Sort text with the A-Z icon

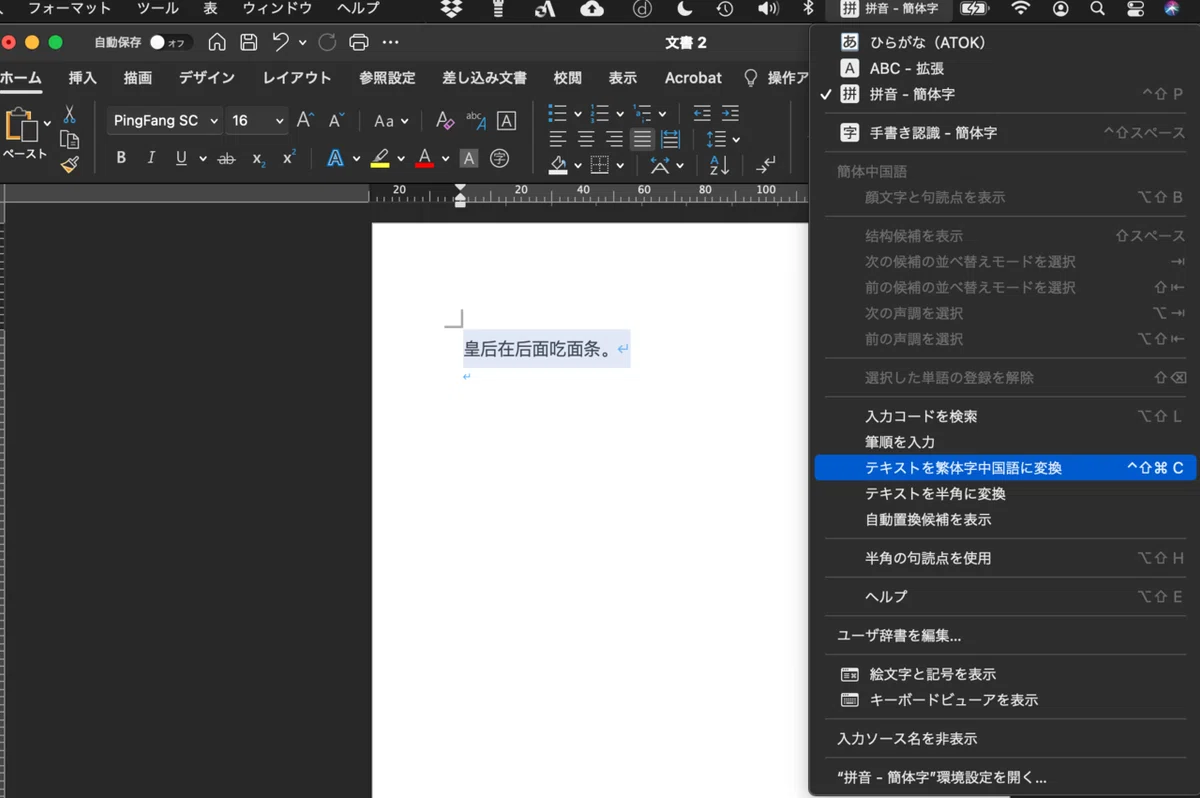click(x=719, y=165)
